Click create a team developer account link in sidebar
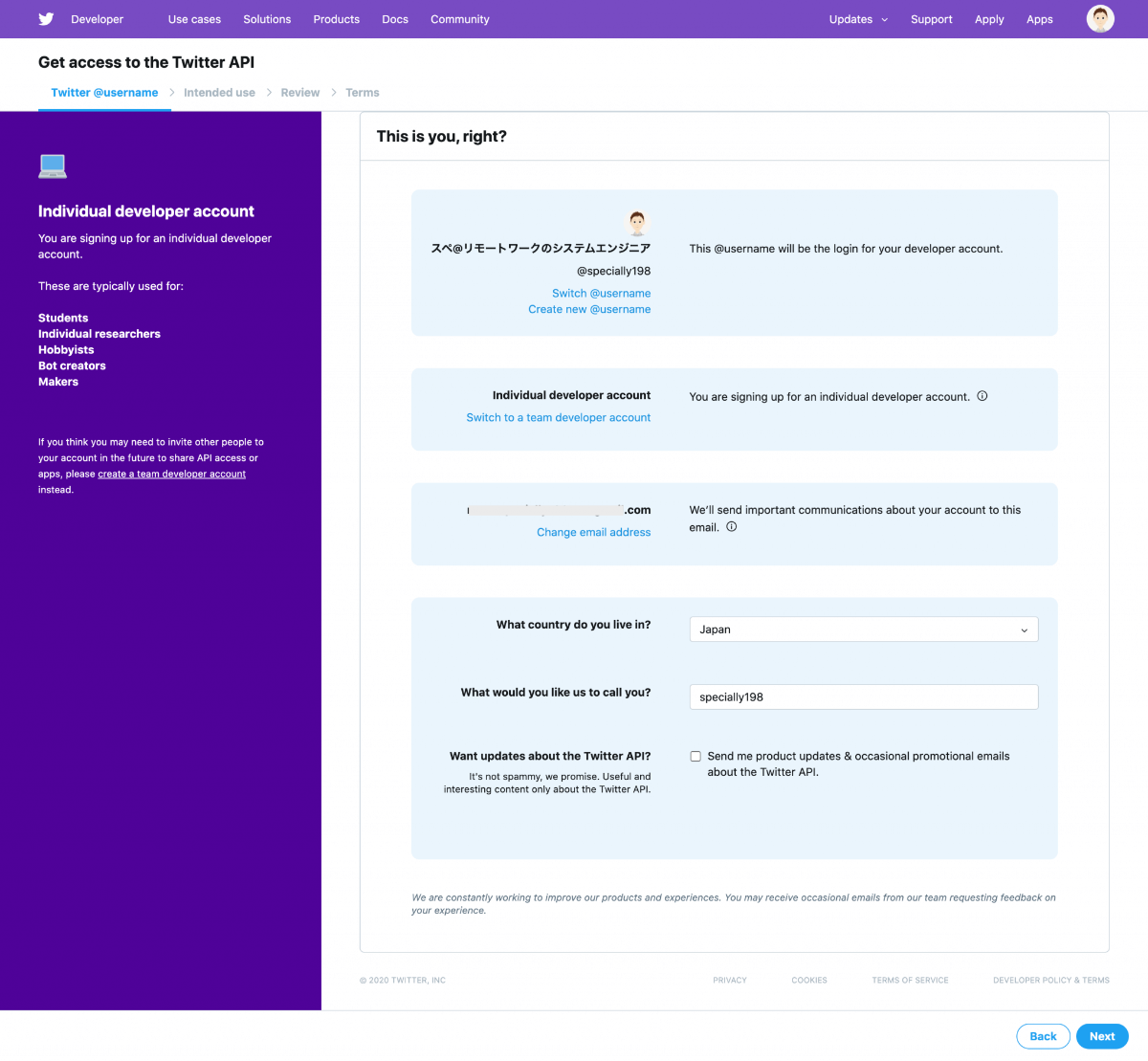The image size is (1148, 1061). (172, 475)
